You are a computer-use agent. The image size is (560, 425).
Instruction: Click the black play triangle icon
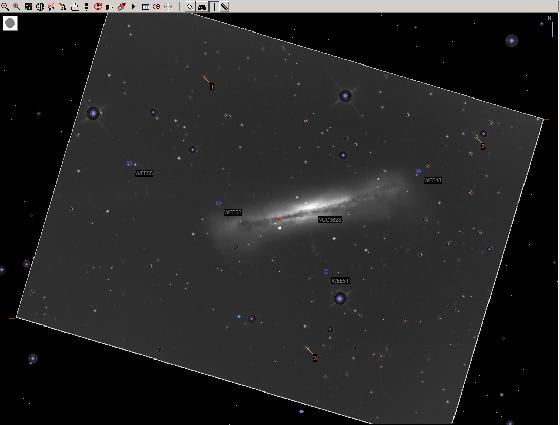pos(133,6)
